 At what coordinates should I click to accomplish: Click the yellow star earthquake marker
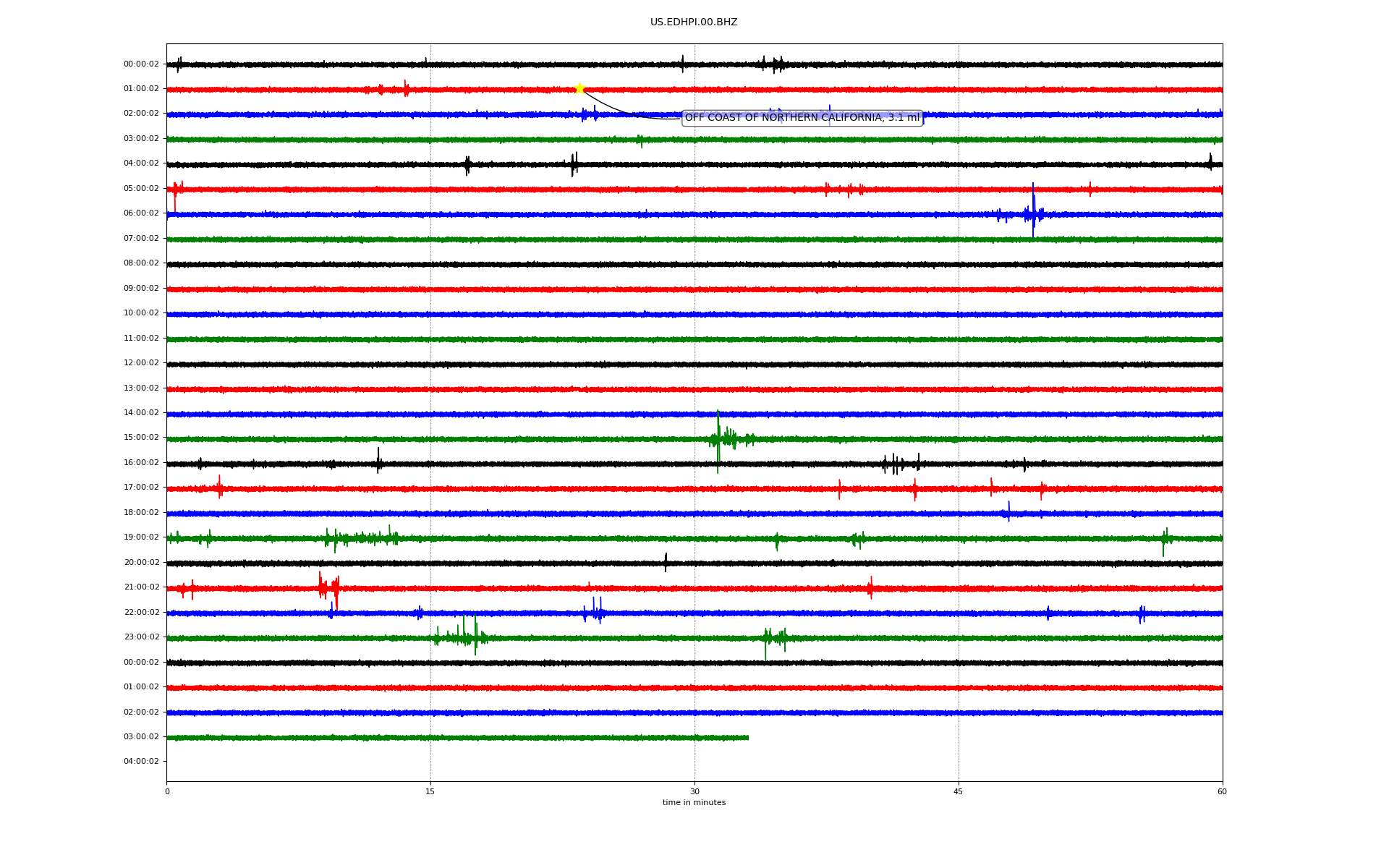pos(579,88)
